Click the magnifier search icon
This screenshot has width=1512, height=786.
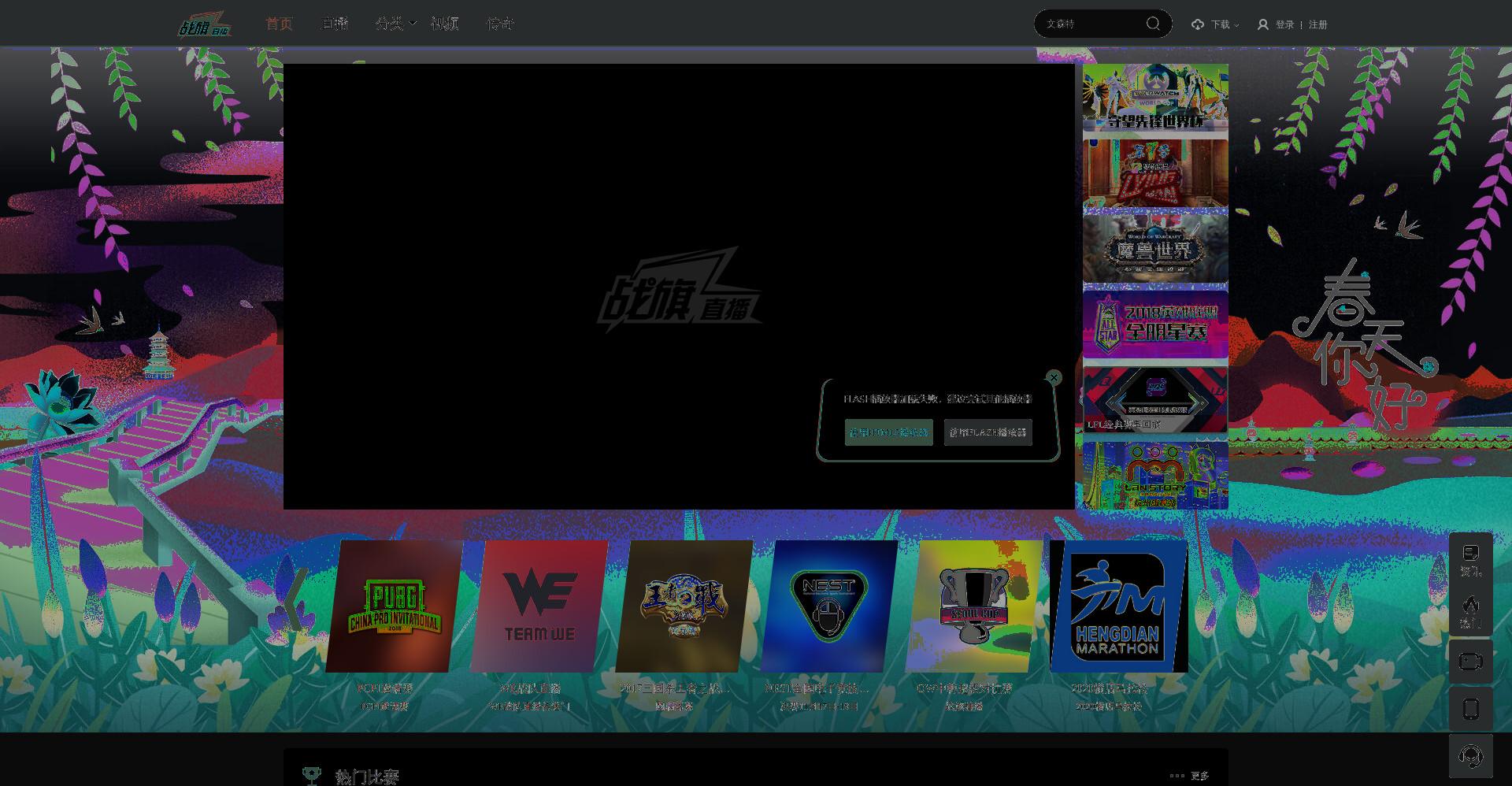click(x=1153, y=24)
